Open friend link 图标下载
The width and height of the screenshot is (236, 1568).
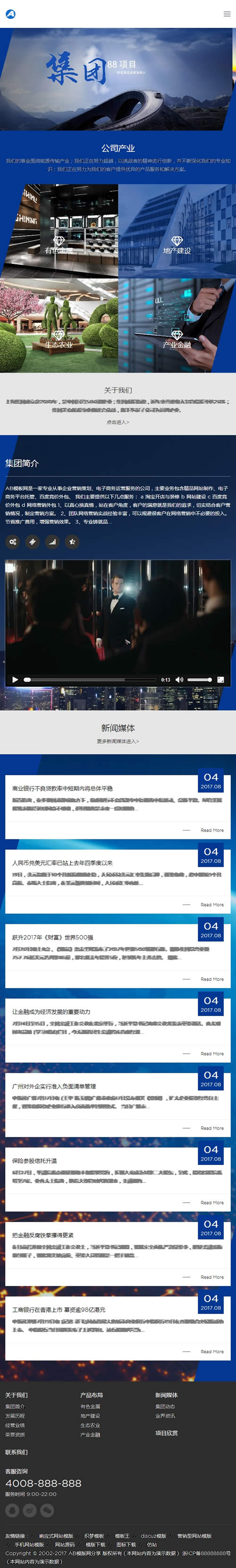coord(126,1544)
